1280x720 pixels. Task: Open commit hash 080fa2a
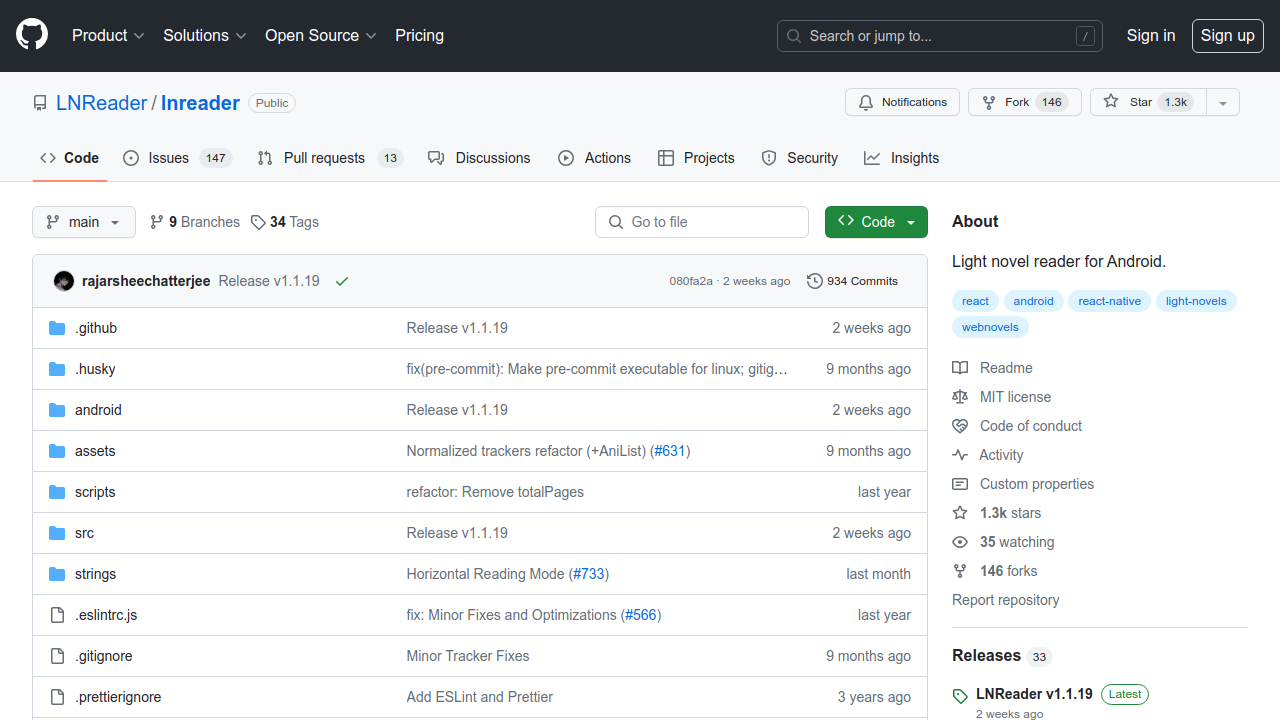coord(691,281)
